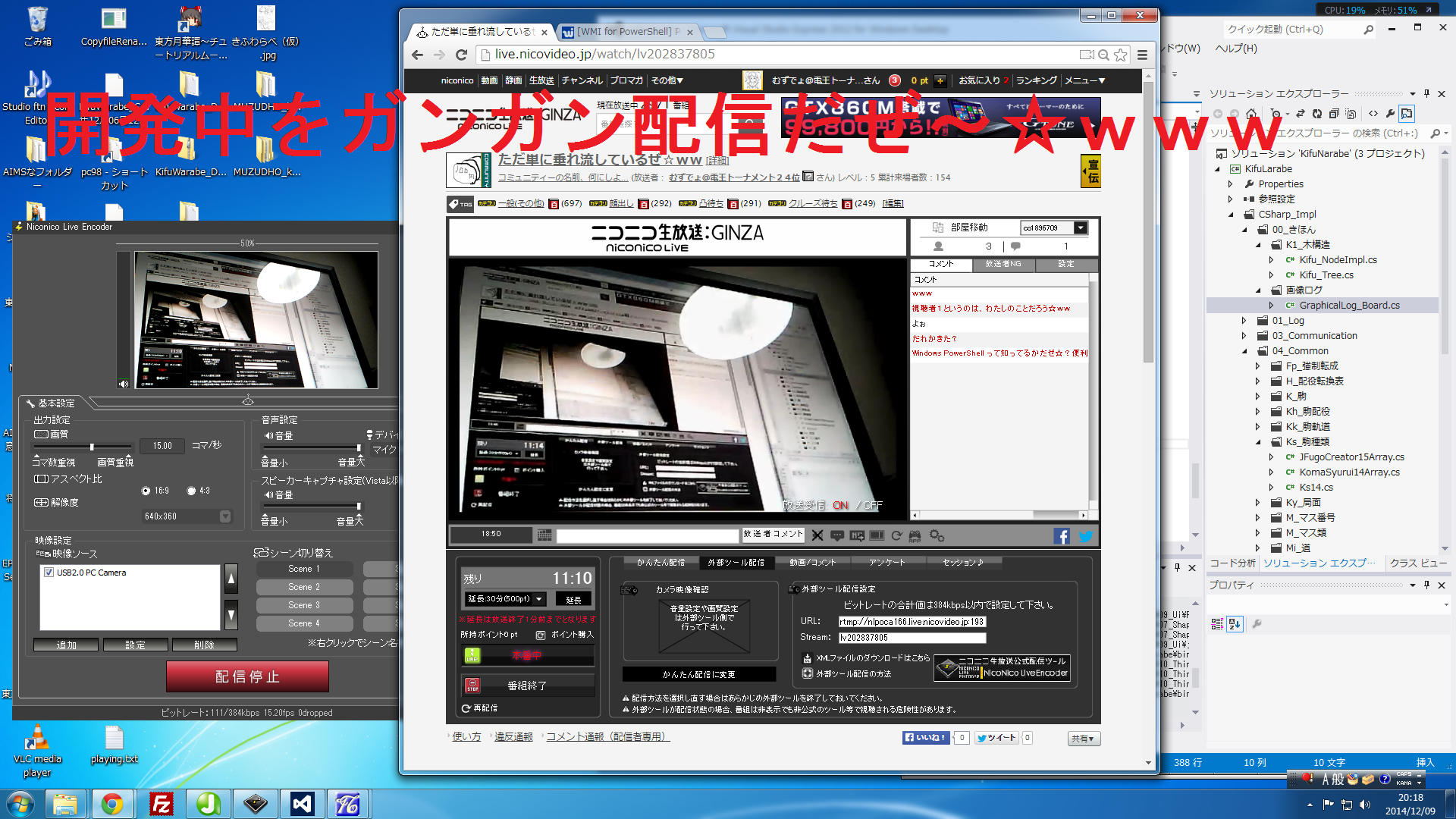Select the 16:9 aspect ratio option
The height and width of the screenshot is (819, 1456).
pos(146,491)
